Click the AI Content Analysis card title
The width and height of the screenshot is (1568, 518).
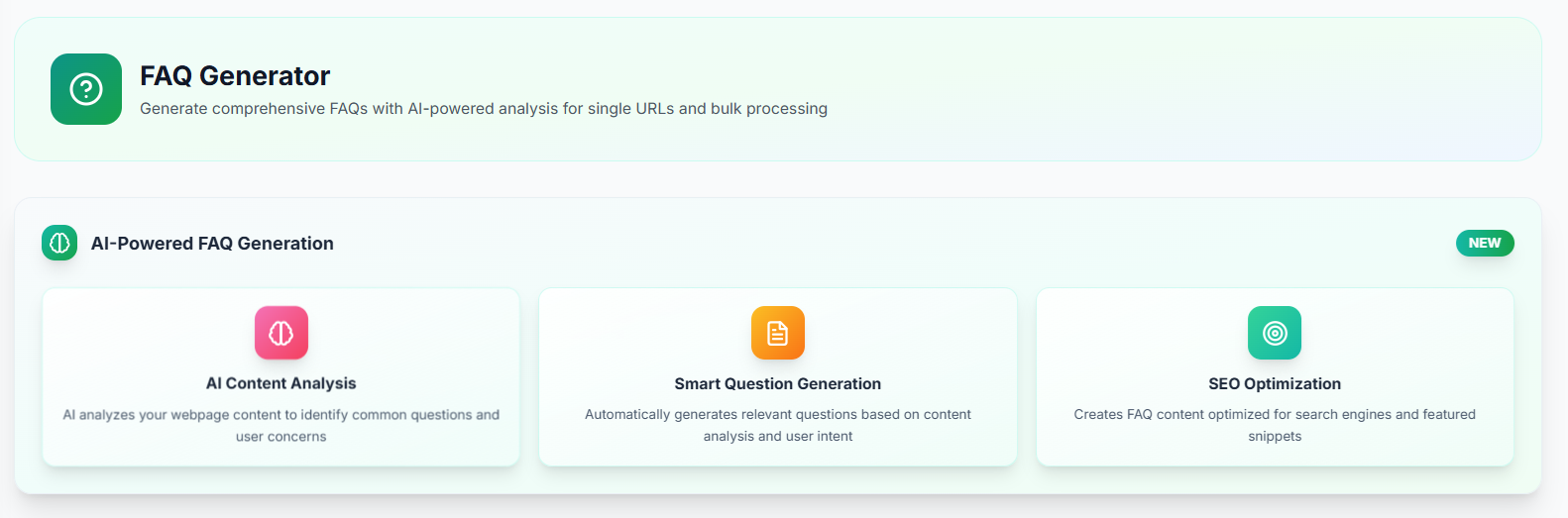pyautogui.click(x=280, y=383)
